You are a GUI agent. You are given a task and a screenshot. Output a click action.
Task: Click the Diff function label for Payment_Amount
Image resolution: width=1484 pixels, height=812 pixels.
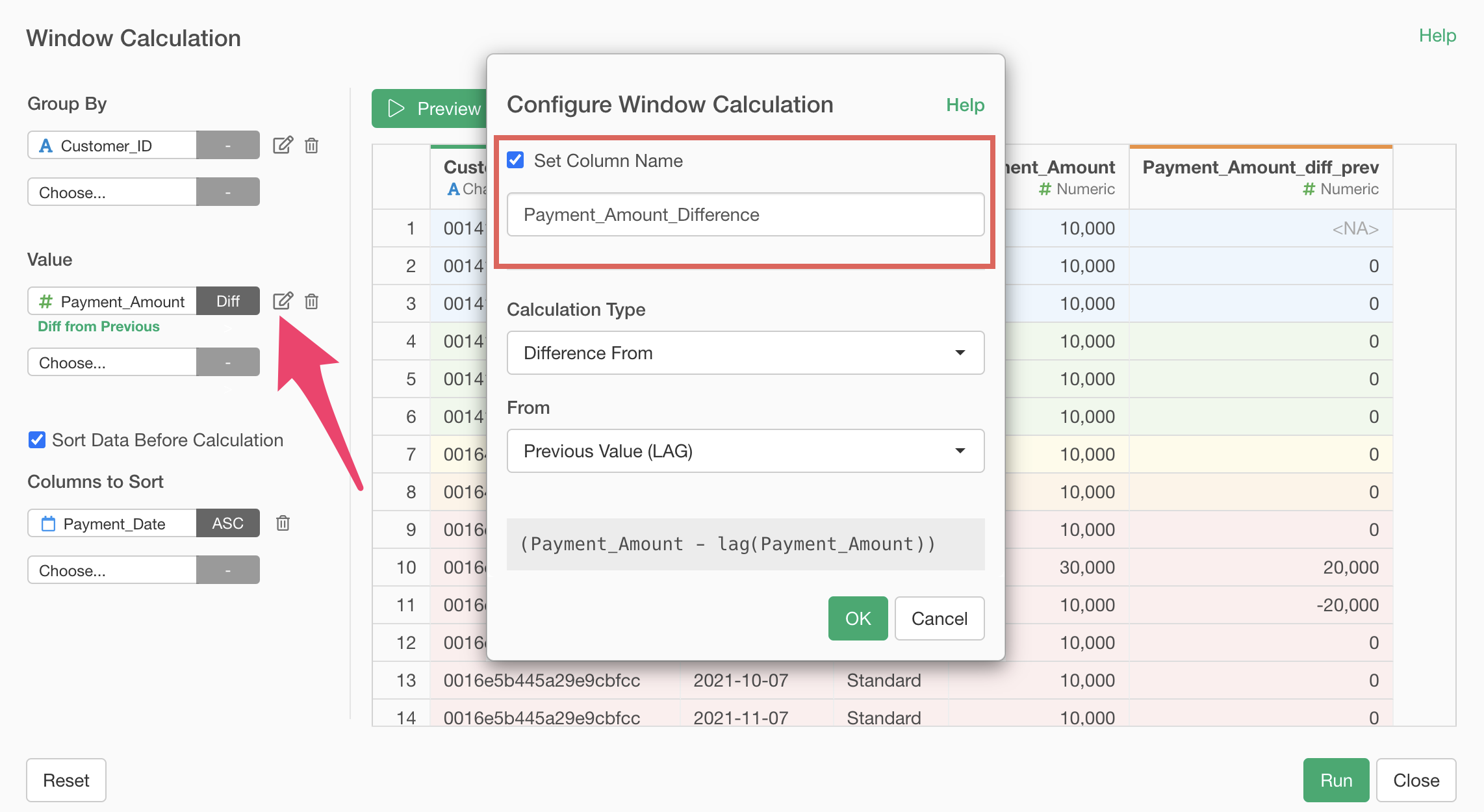pyautogui.click(x=227, y=301)
